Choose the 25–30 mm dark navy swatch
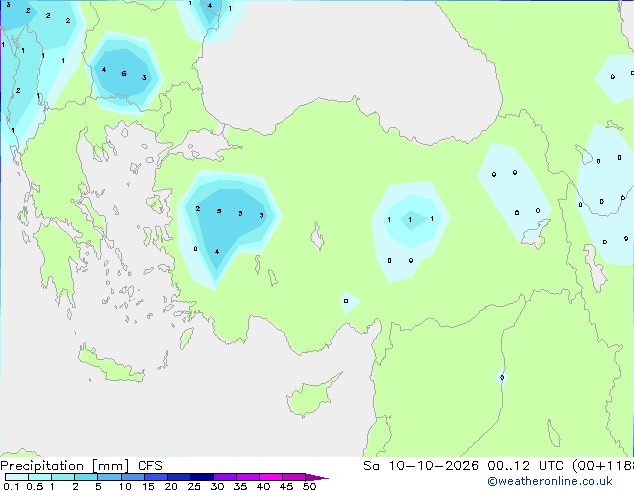 pos(202,477)
